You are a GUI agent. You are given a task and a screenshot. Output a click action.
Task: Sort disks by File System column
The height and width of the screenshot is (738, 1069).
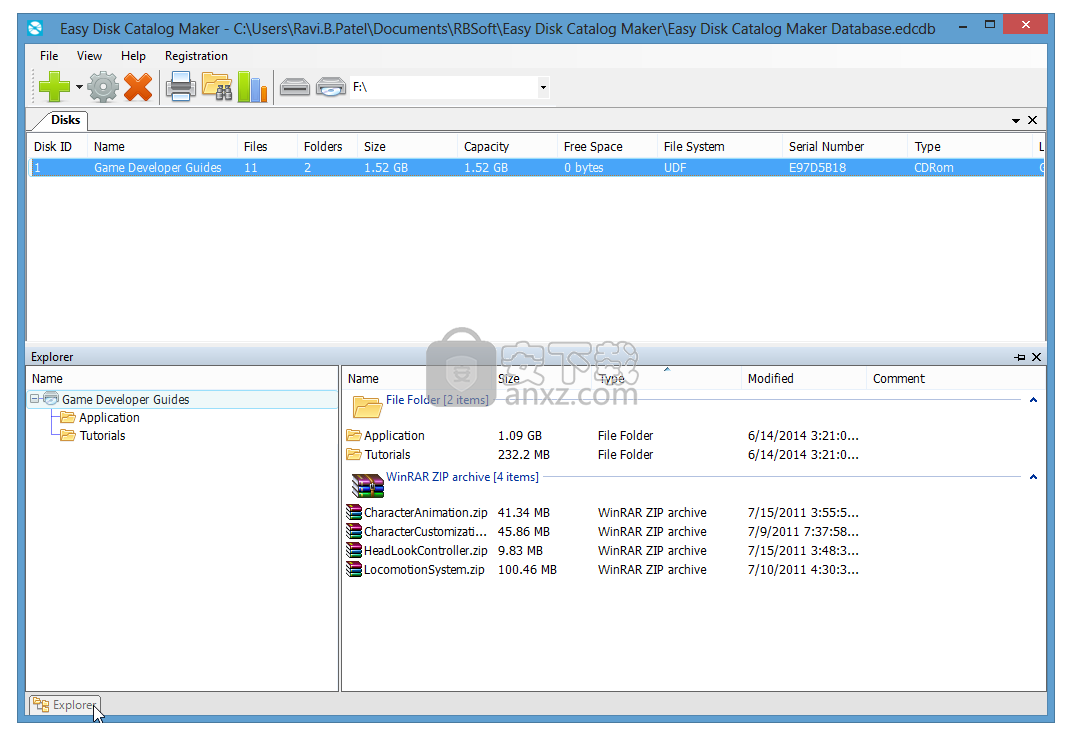pos(720,147)
